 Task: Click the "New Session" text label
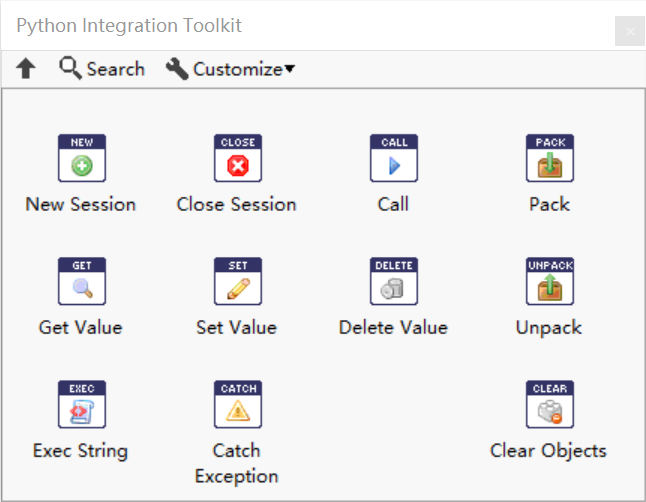pyautogui.click(x=81, y=204)
